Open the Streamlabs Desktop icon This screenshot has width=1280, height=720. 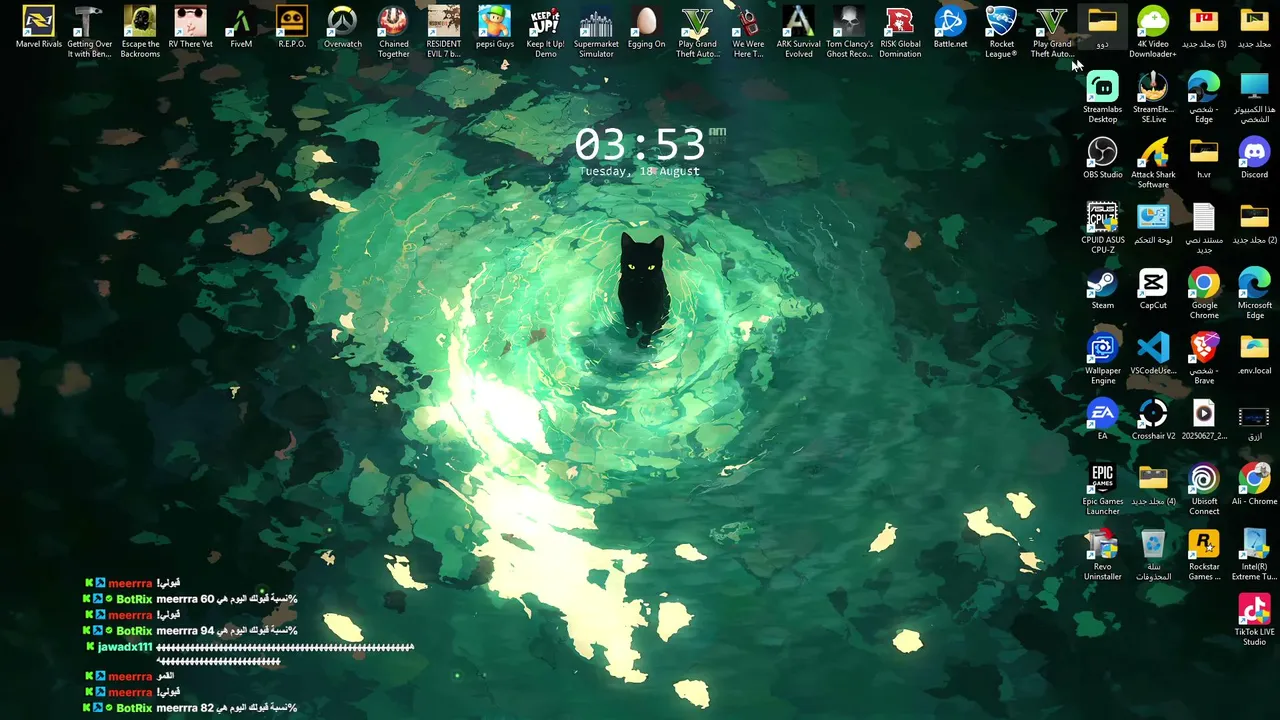click(1103, 97)
